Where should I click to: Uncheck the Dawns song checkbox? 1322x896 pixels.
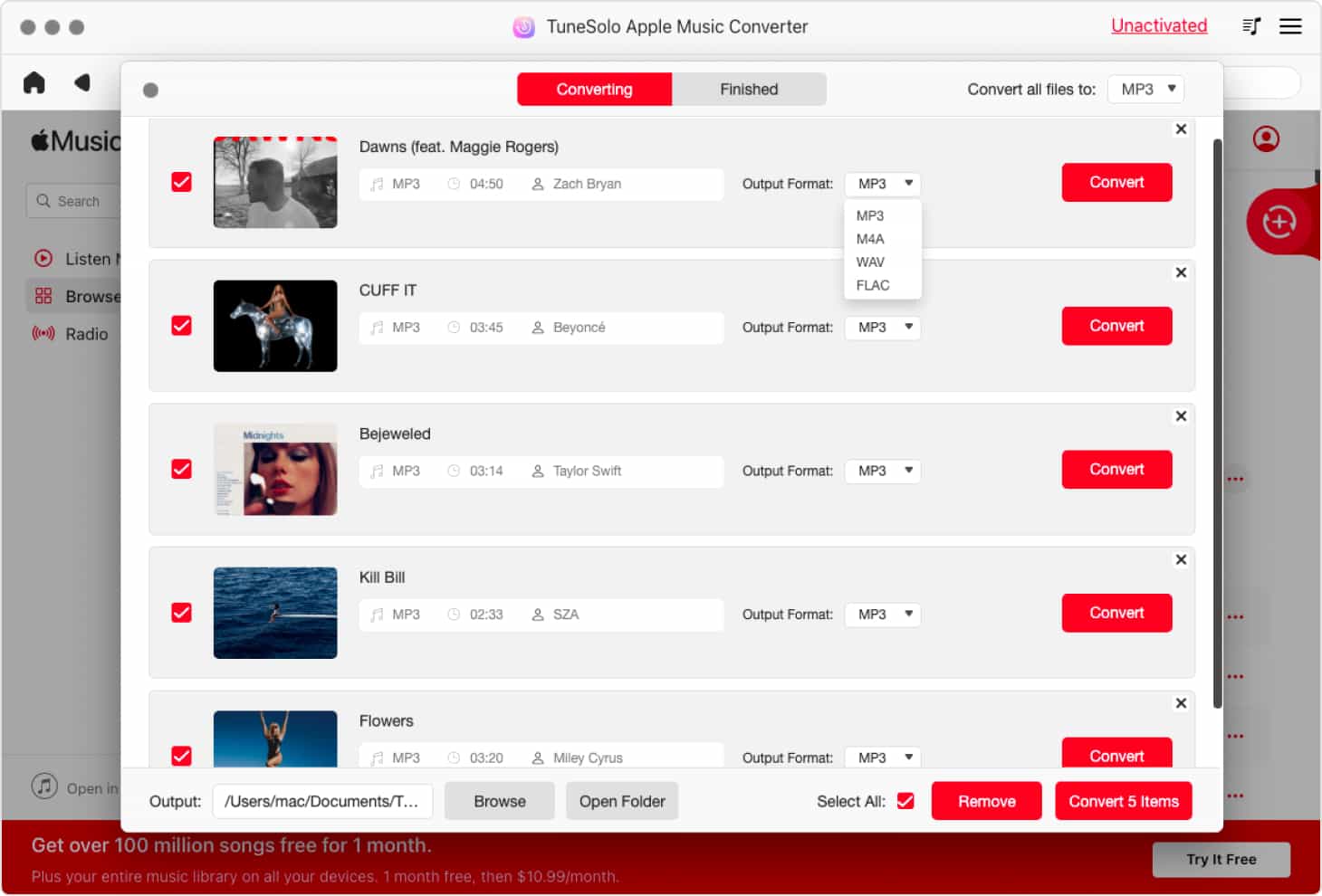(181, 182)
